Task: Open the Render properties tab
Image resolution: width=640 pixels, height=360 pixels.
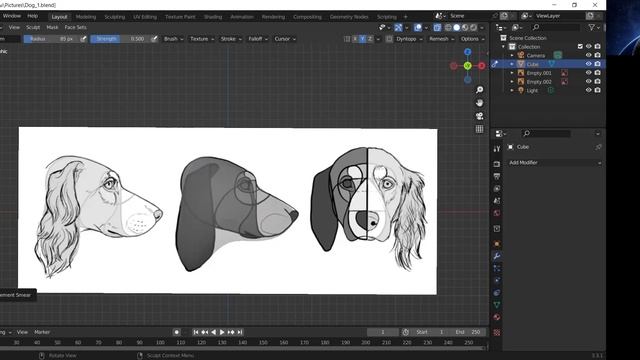Action: (497, 164)
